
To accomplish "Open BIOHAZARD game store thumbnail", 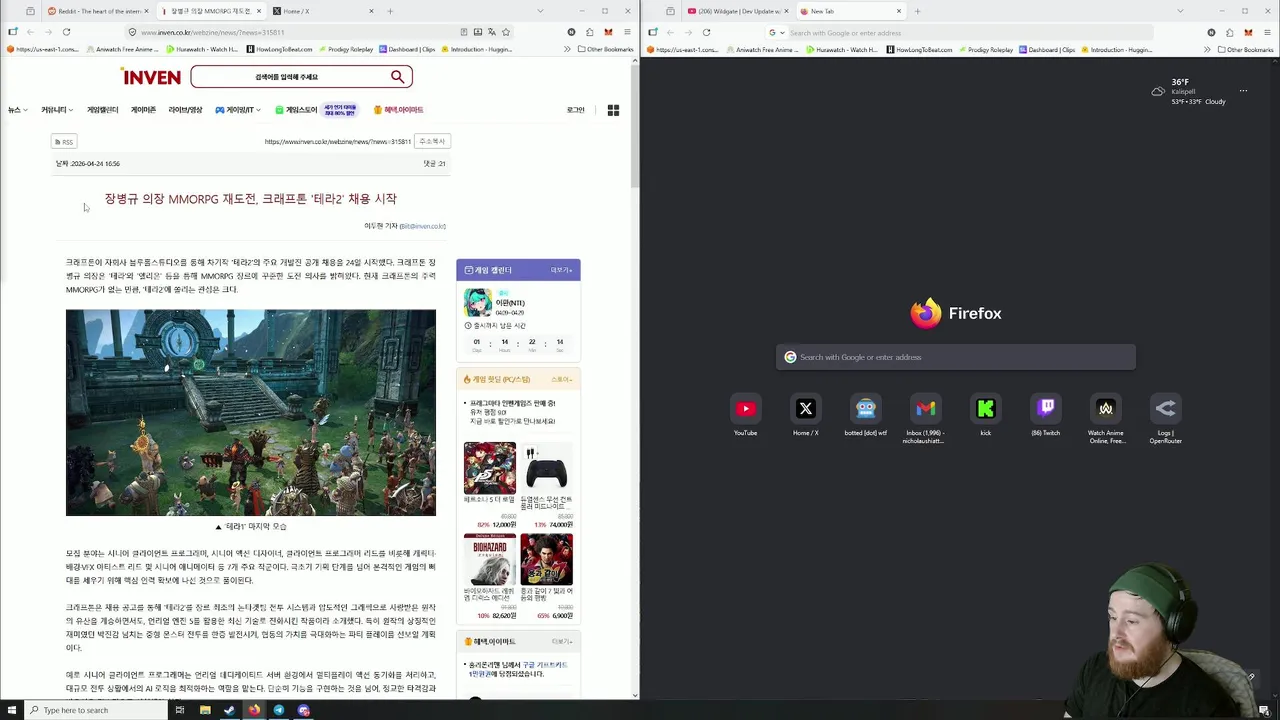I will 490,559.
